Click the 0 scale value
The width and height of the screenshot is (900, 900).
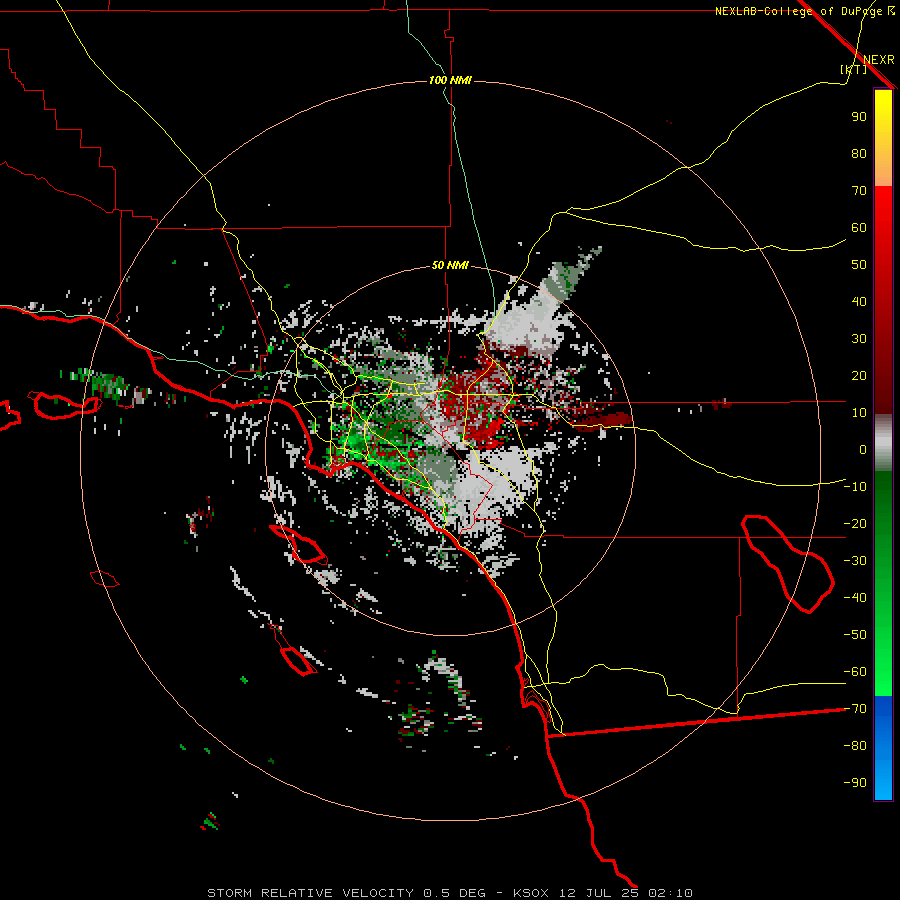[x=863, y=449]
